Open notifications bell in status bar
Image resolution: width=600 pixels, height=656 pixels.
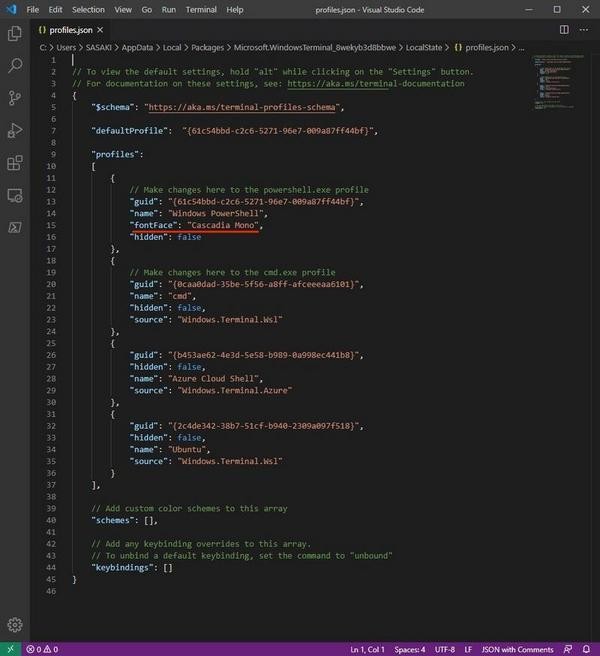click(x=586, y=649)
